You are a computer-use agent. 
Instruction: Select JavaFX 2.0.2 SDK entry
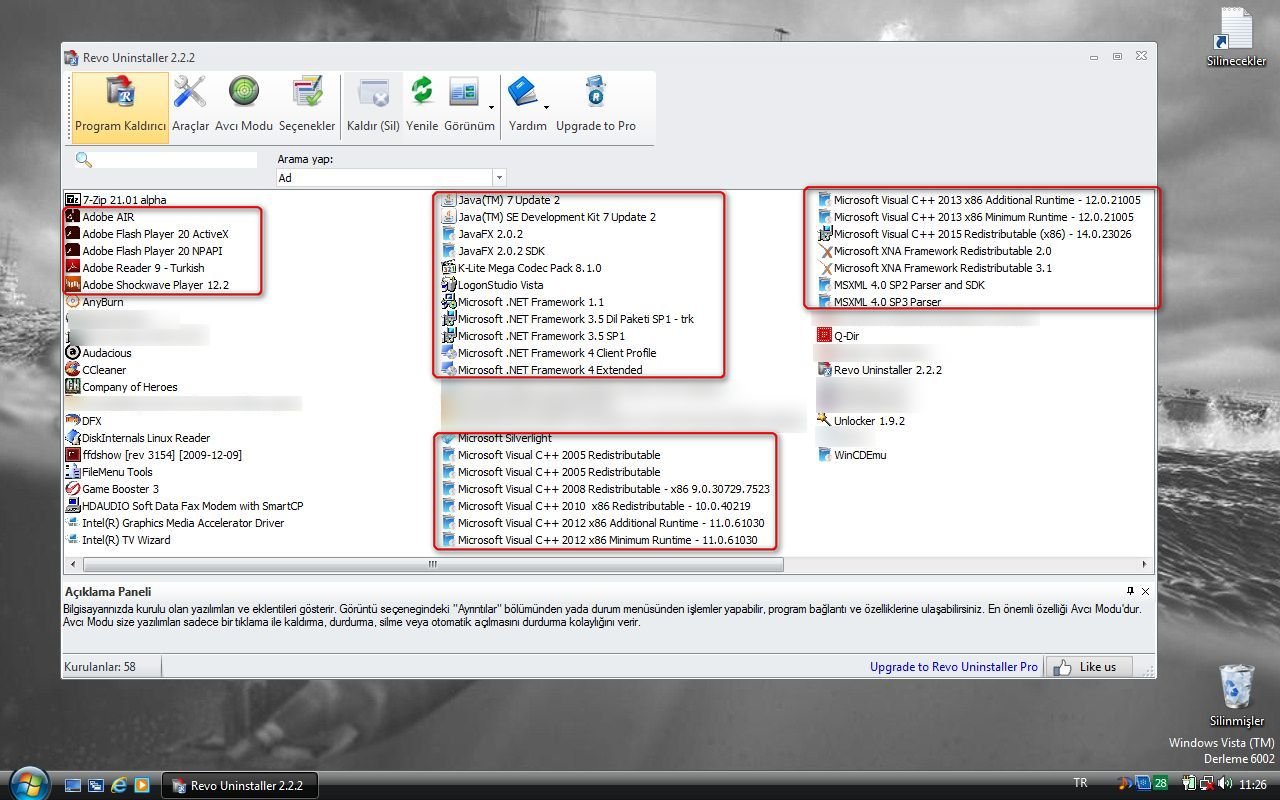pos(493,251)
